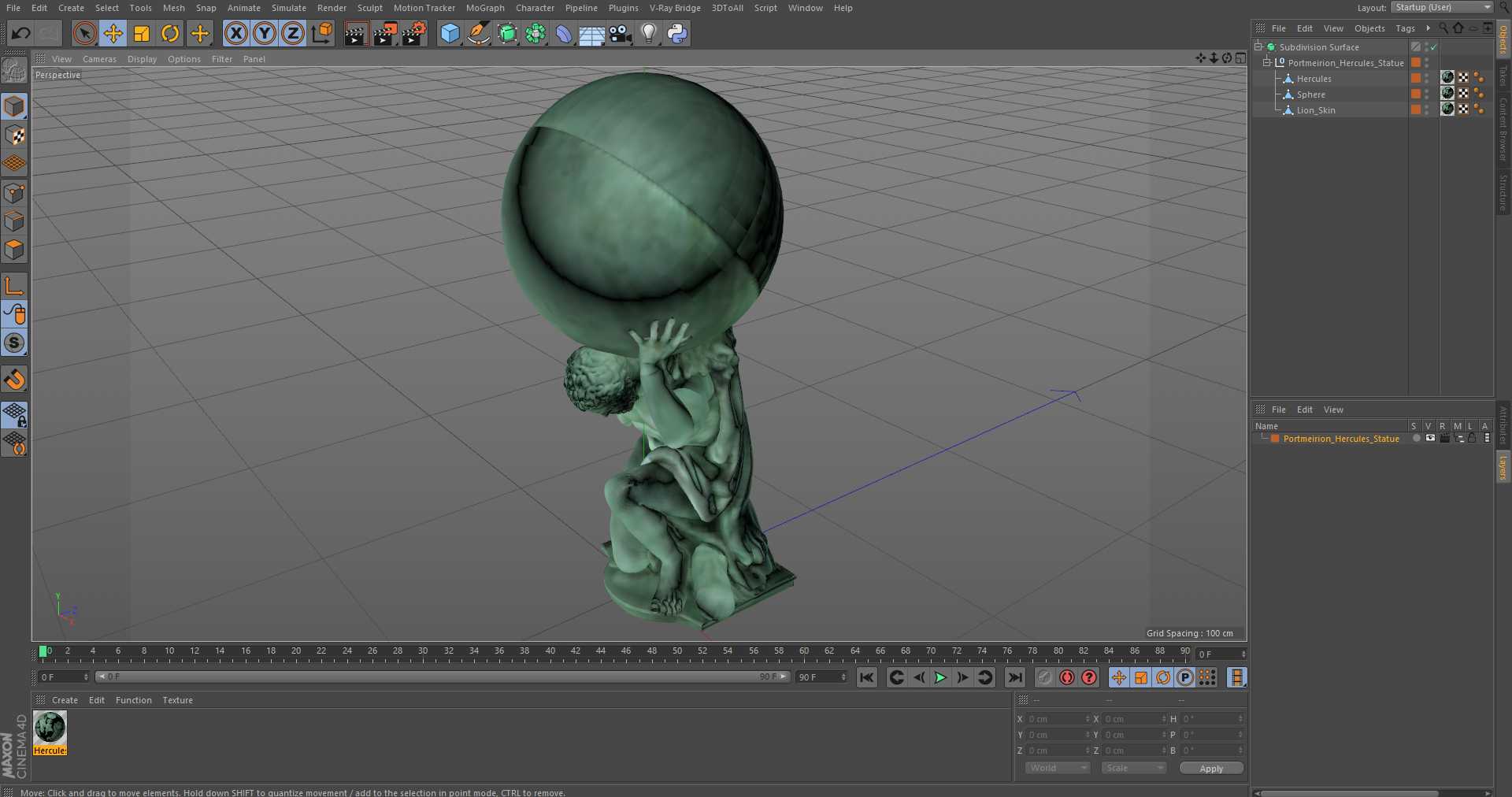
Task: Collapse the Subdivision Surface tree node
Action: click(x=1258, y=46)
